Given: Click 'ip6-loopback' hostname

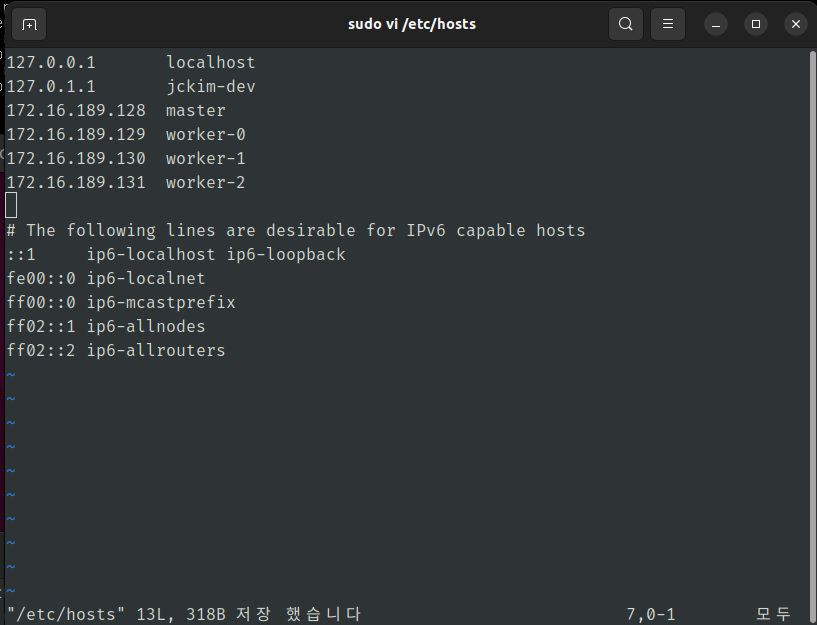Looking at the screenshot, I should pyautogui.click(x=286, y=254).
